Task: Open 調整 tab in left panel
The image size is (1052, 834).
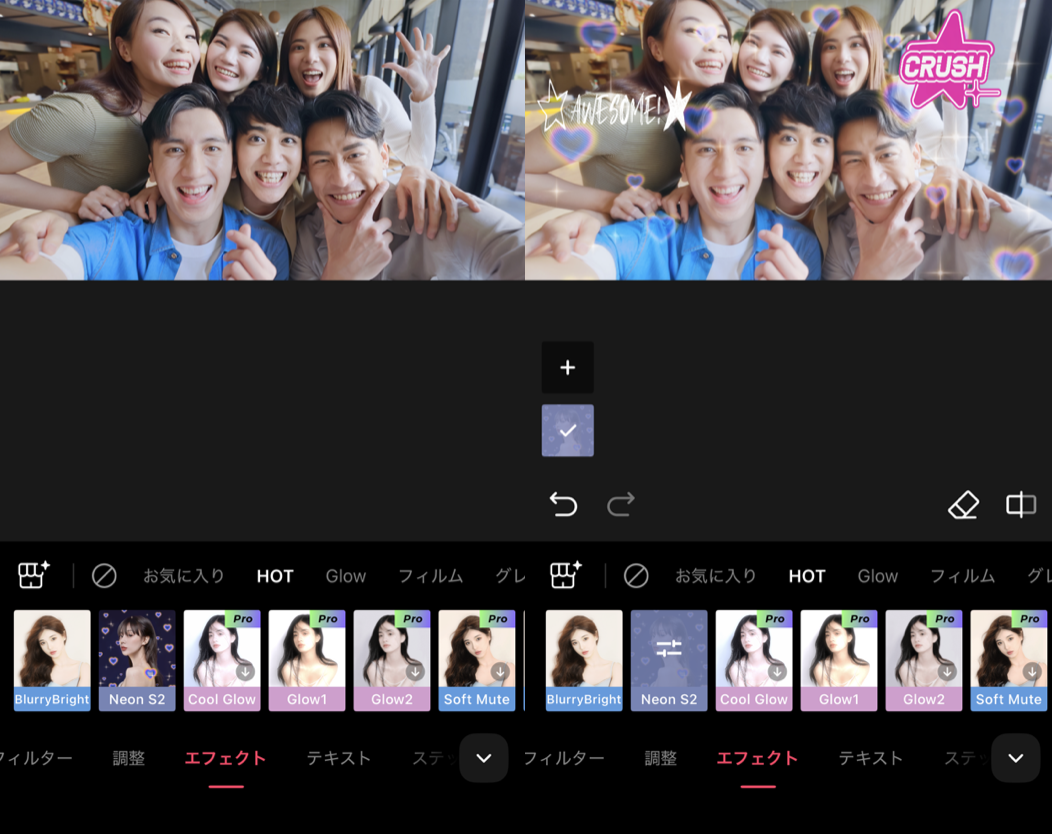Action: (x=129, y=758)
